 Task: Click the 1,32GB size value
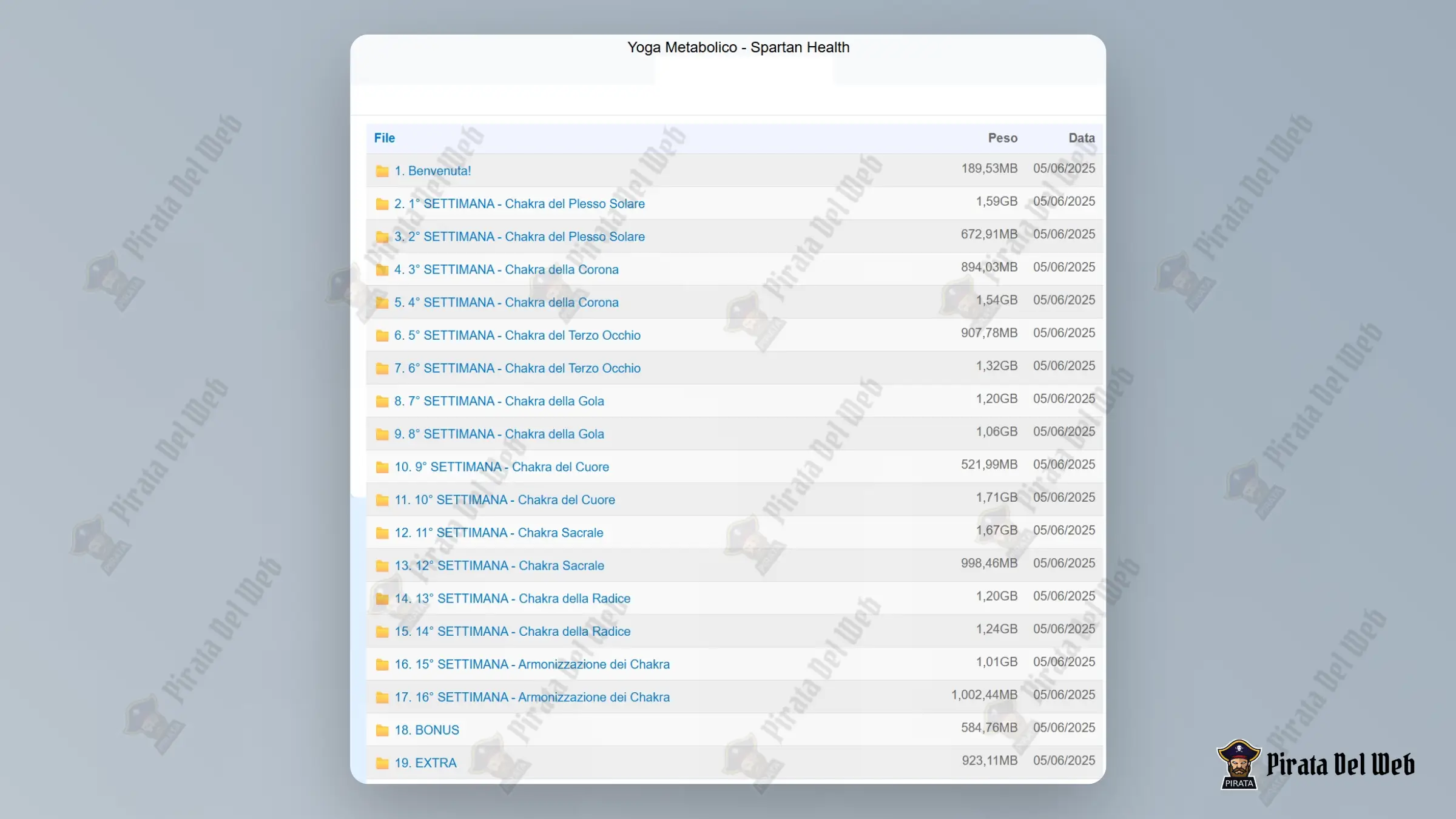click(x=997, y=366)
